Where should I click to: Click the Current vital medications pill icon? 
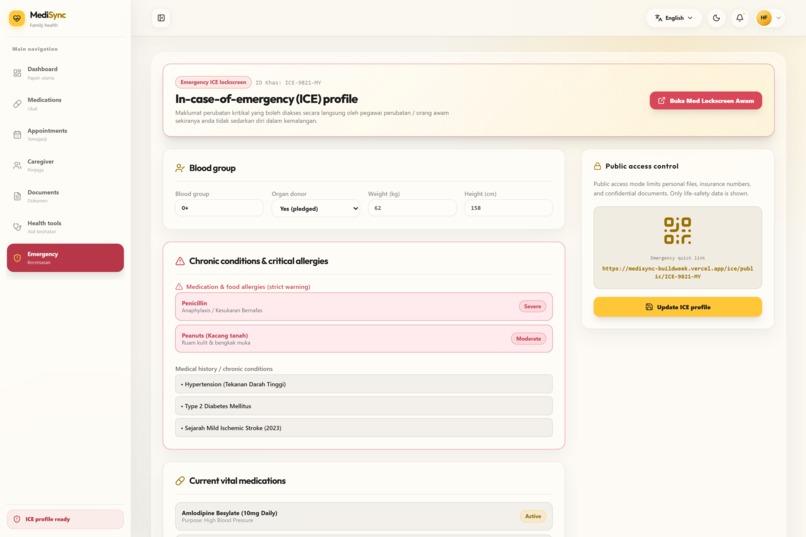[x=180, y=481]
